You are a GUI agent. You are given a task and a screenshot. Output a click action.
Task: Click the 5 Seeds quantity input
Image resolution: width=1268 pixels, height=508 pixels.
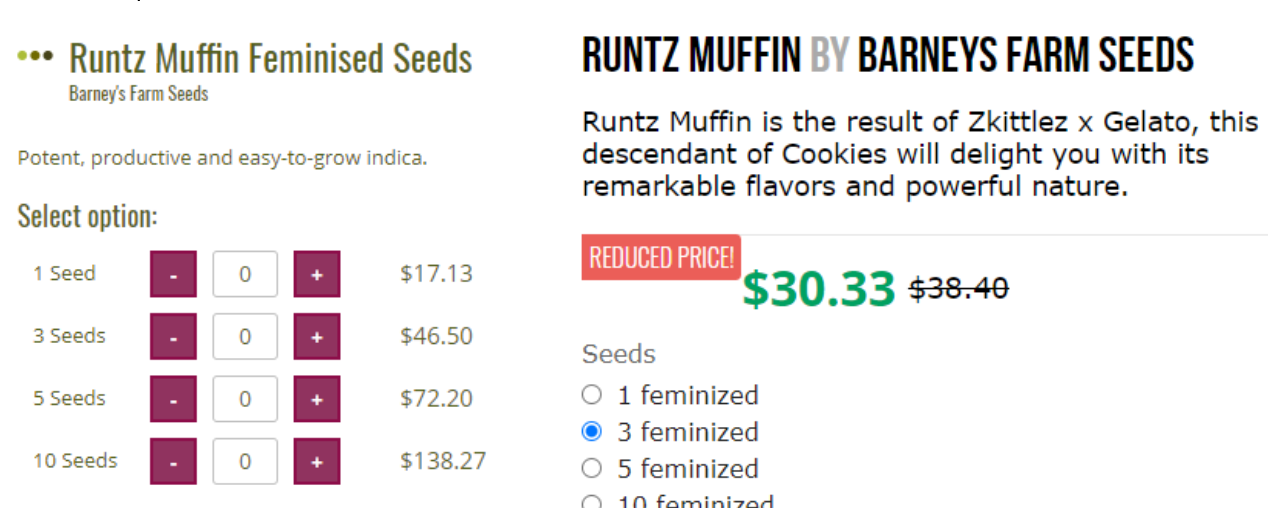point(245,399)
